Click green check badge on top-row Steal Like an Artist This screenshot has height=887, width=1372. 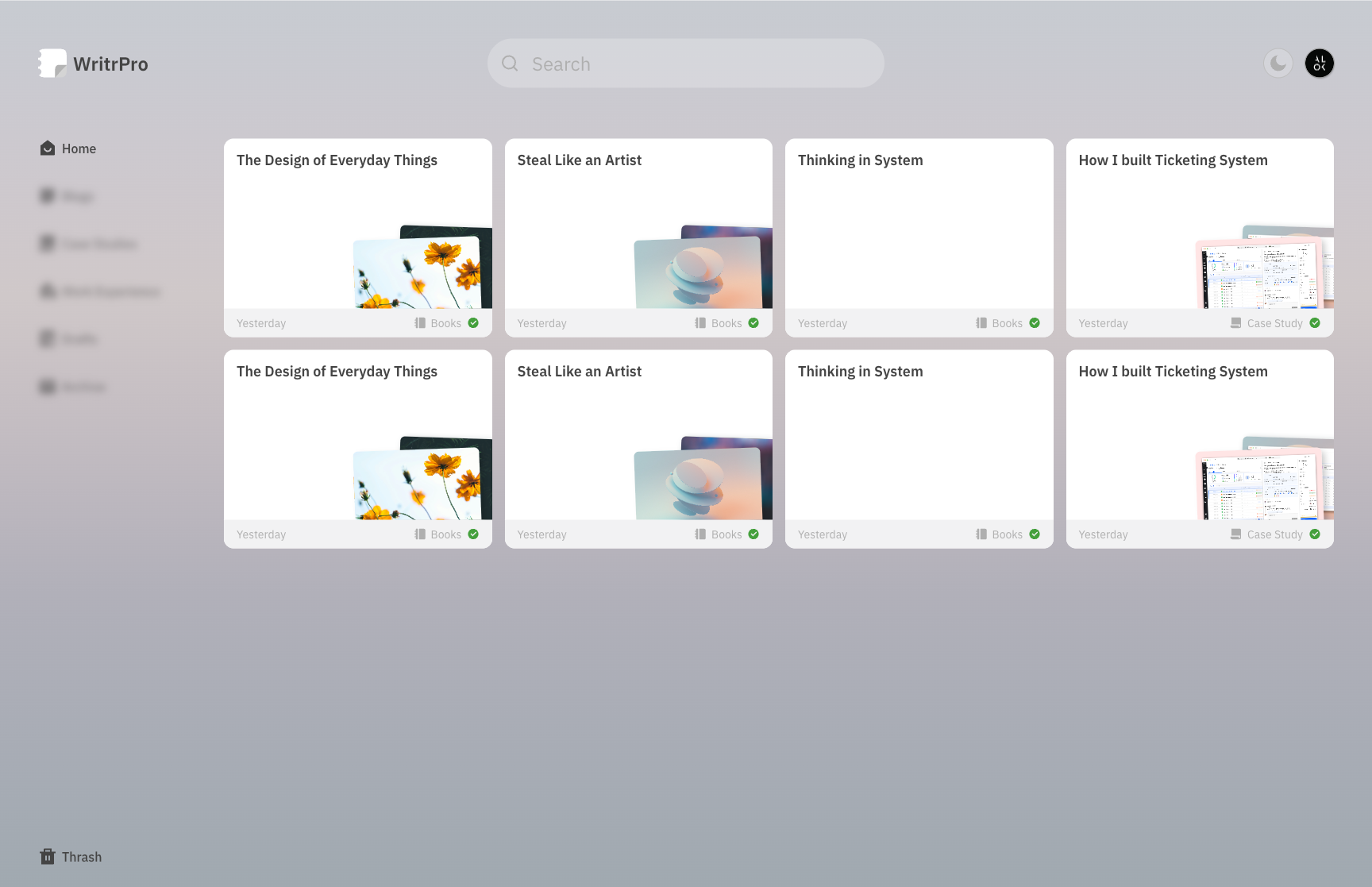753,323
